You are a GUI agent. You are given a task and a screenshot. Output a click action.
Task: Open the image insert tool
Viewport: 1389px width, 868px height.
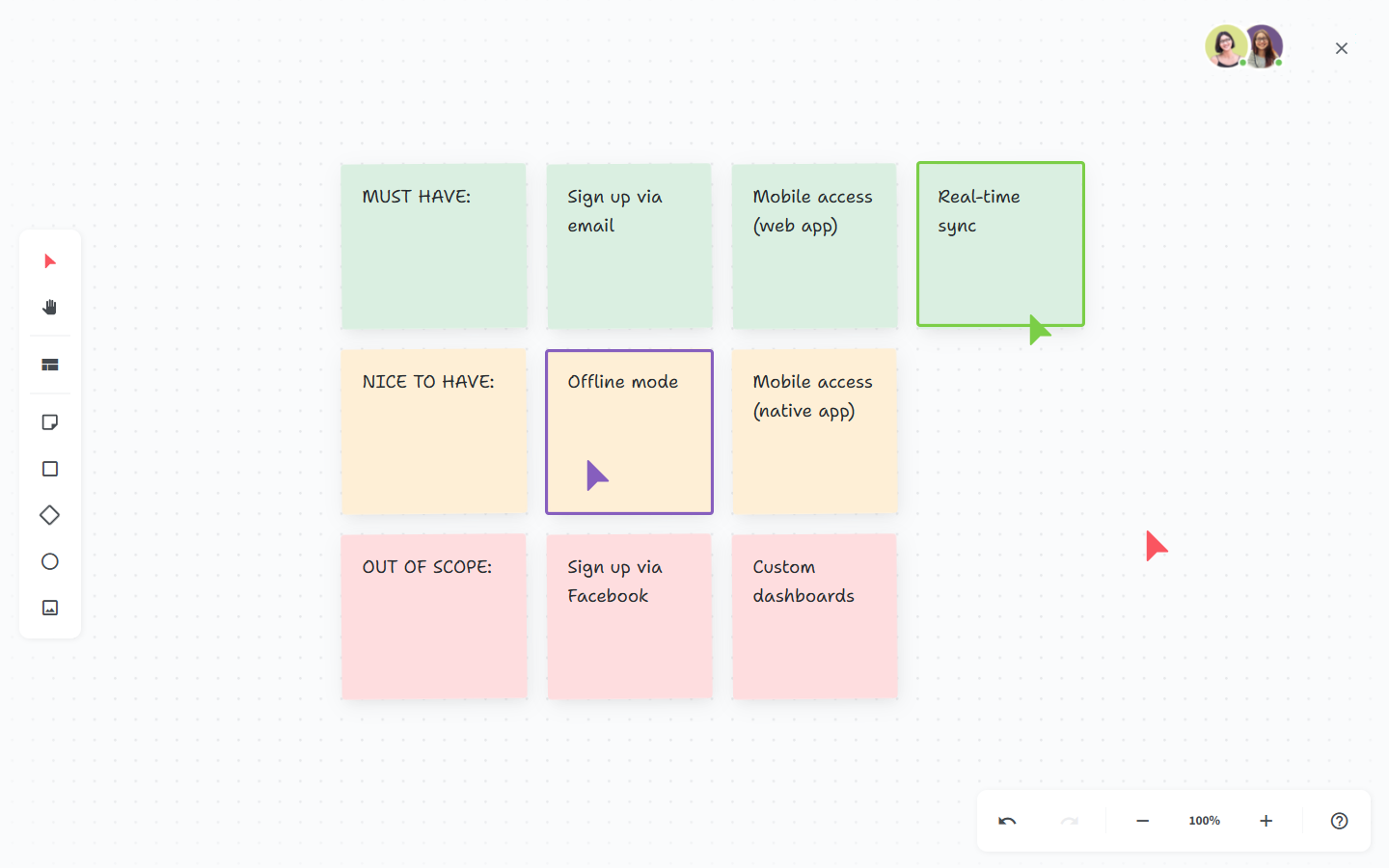[49, 607]
